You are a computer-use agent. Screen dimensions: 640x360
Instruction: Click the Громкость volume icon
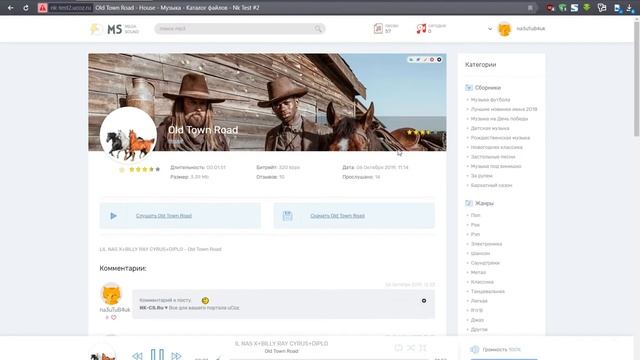[475, 349]
